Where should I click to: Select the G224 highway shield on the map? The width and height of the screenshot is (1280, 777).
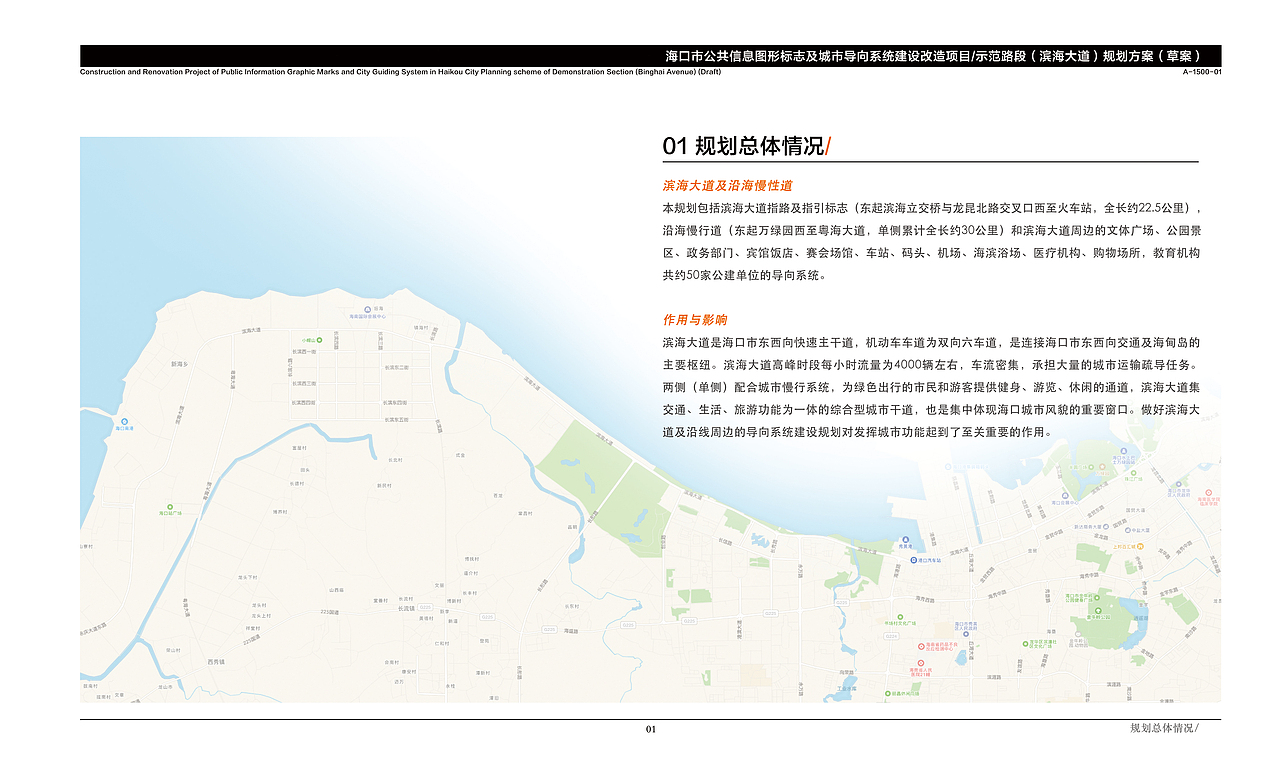pyautogui.click(x=891, y=636)
